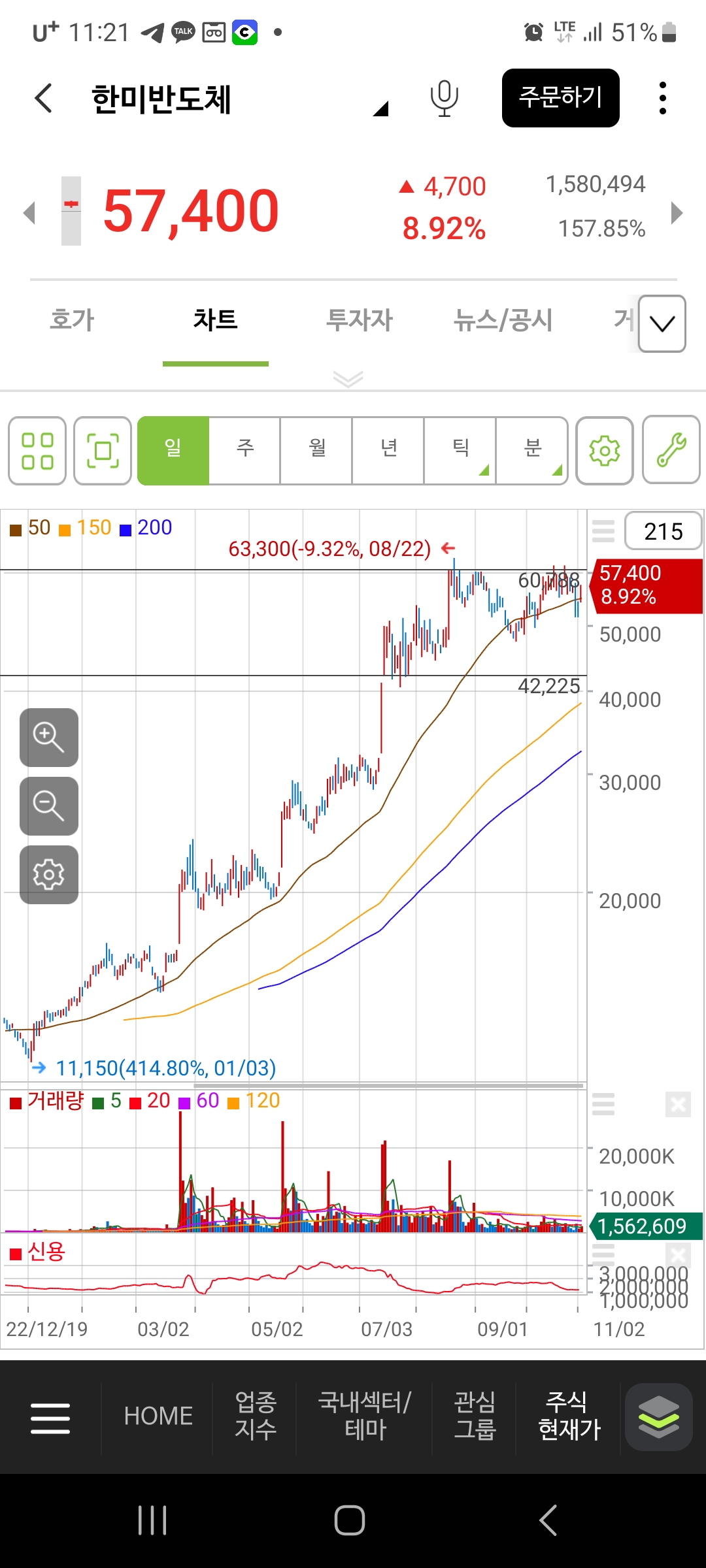Viewport: 706px width, 1568px height.
Task: Tap the green layers stack icon
Action: [659, 1417]
